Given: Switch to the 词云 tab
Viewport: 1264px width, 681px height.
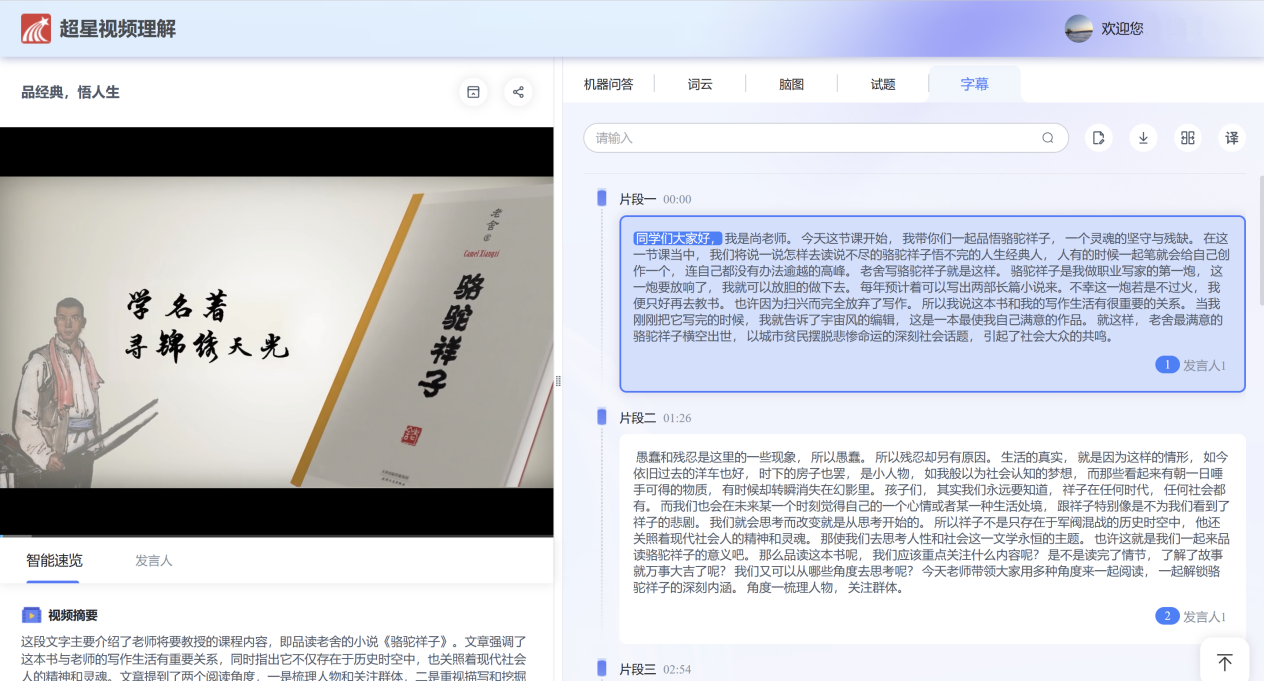Looking at the screenshot, I should [700, 84].
